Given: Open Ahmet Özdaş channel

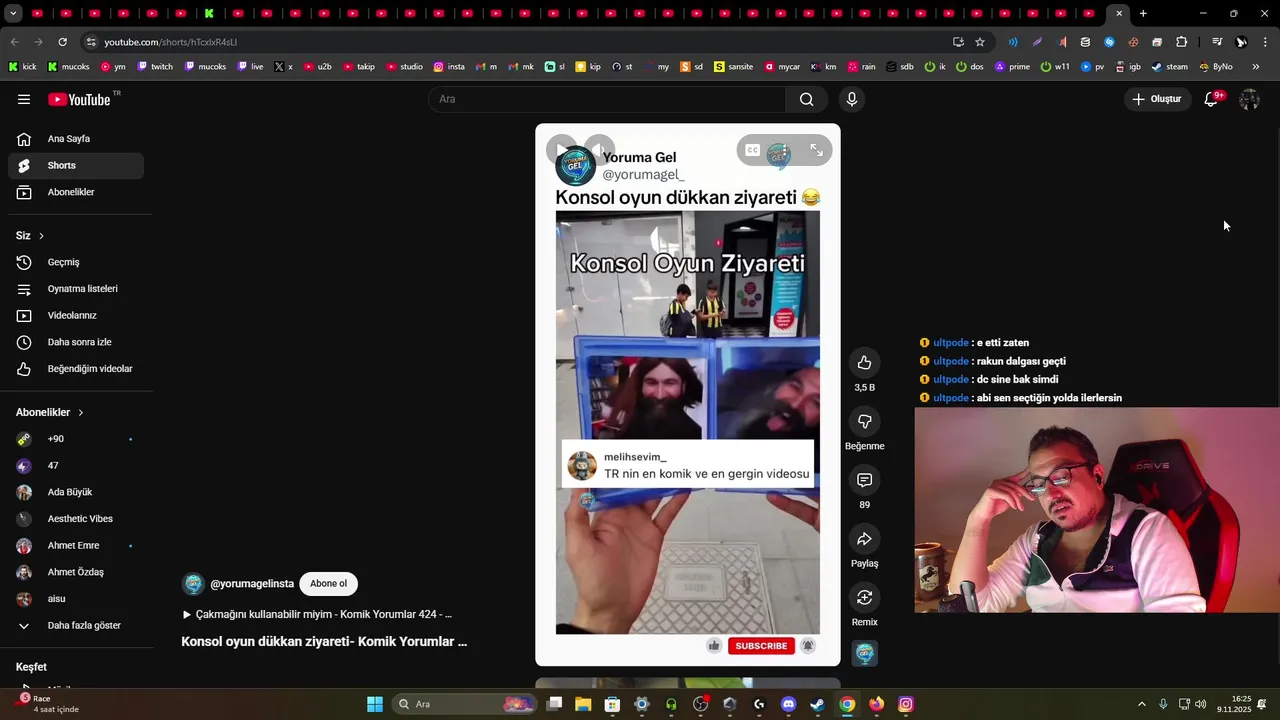Looking at the screenshot, I should [x=76, y=572].
